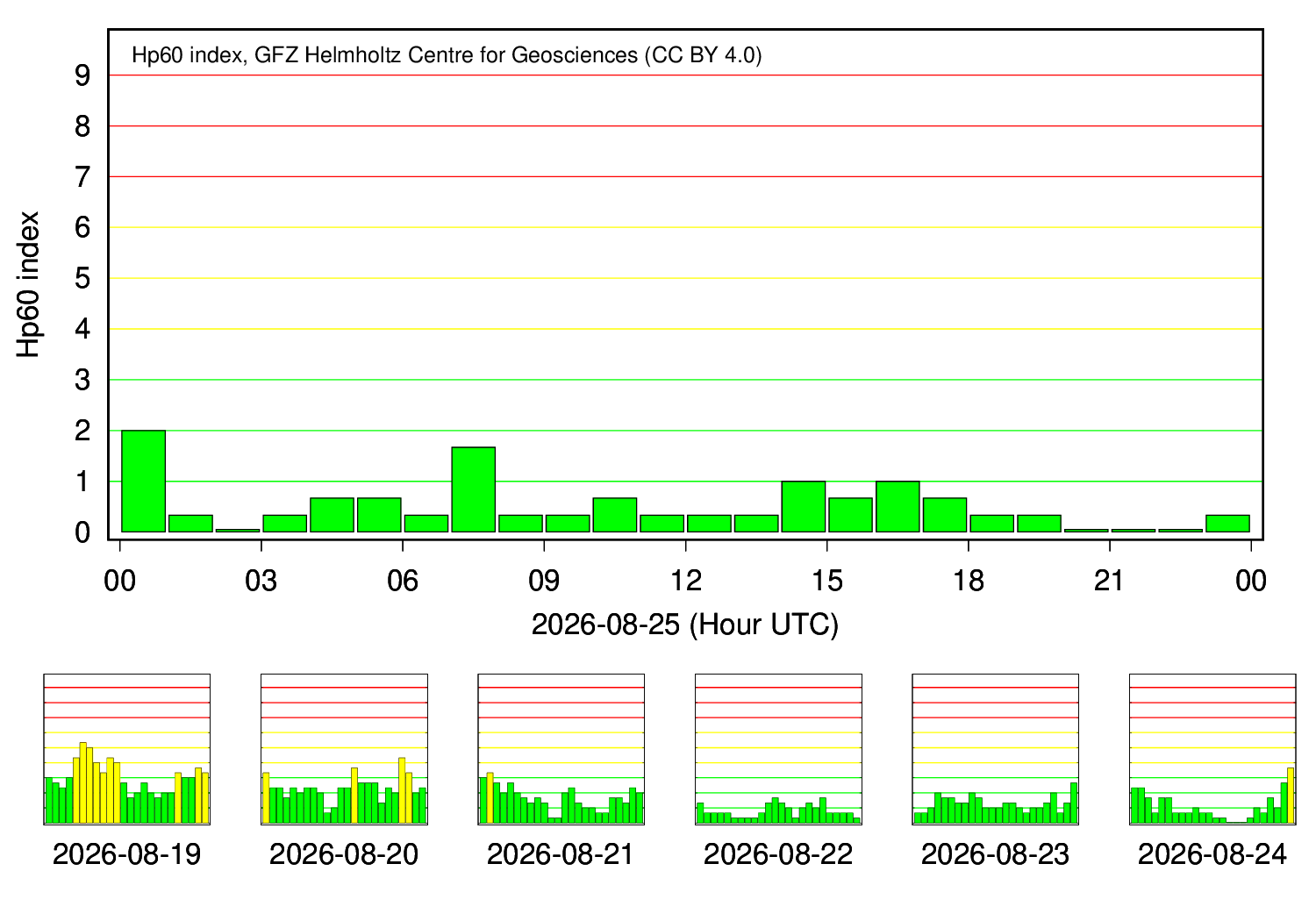Click the y-axis tick label 7
Viewport: 1316px width, 921px height.
[82, 177]
